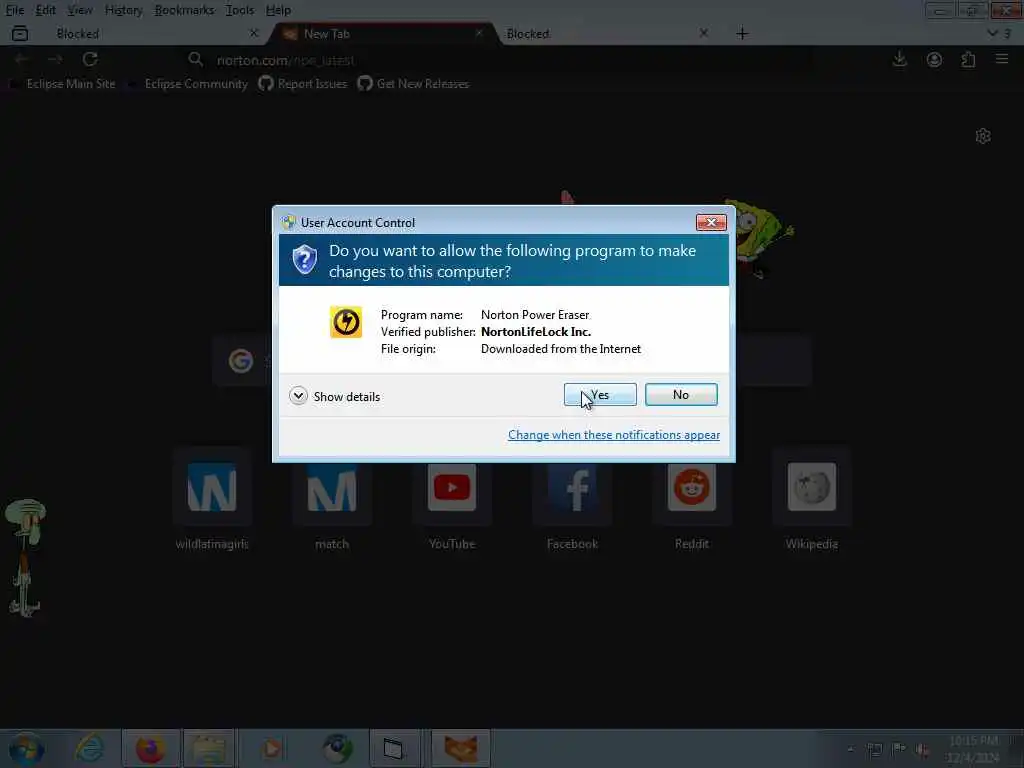The image size is (1024, 768).
Task: Reload the current page
Action: pyautogui.click(x=90, y=59)
